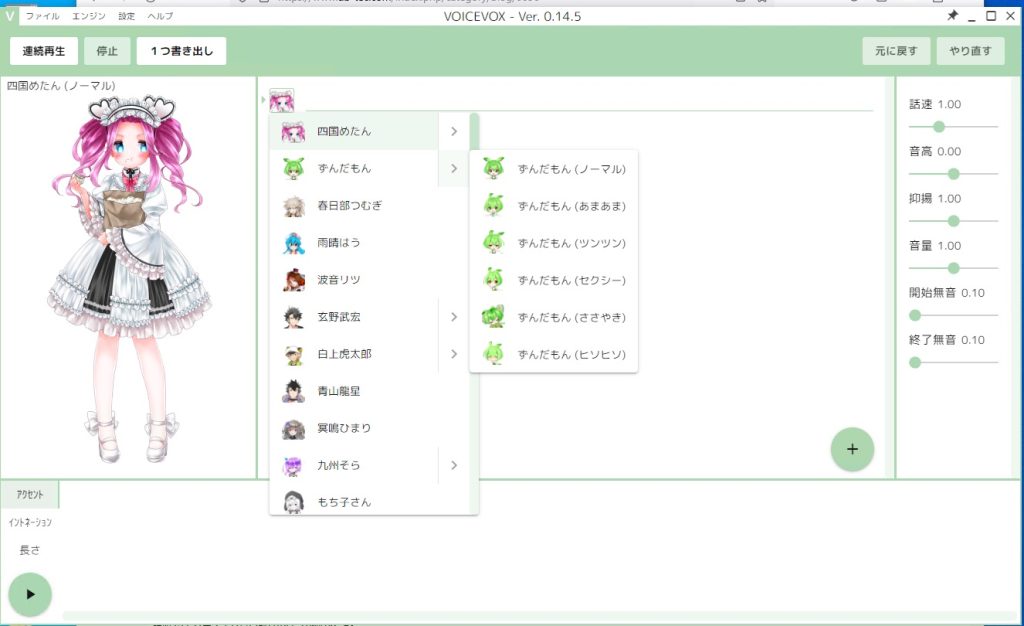This screenshot has width=1024, height=626.
Task: Choose もち子さん name in character list
Action: pos(344,502)
